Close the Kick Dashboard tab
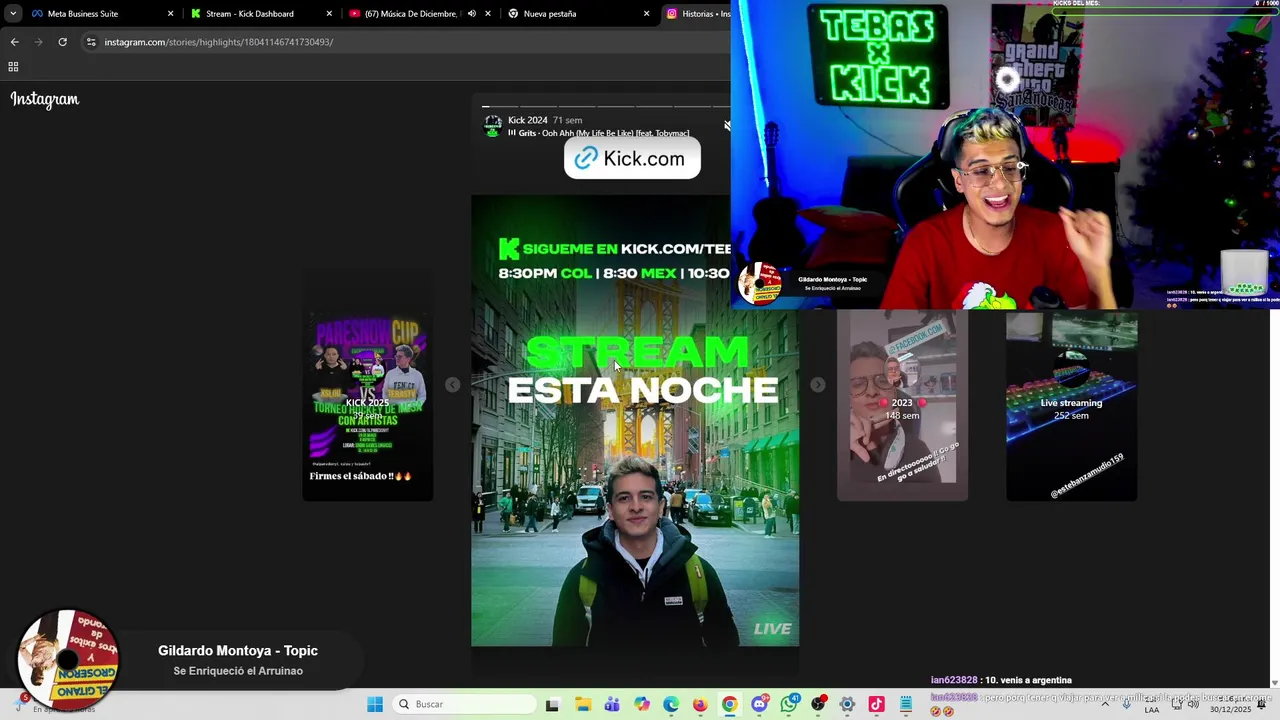This screenshot has width=1280, height=720. (330, 14)
